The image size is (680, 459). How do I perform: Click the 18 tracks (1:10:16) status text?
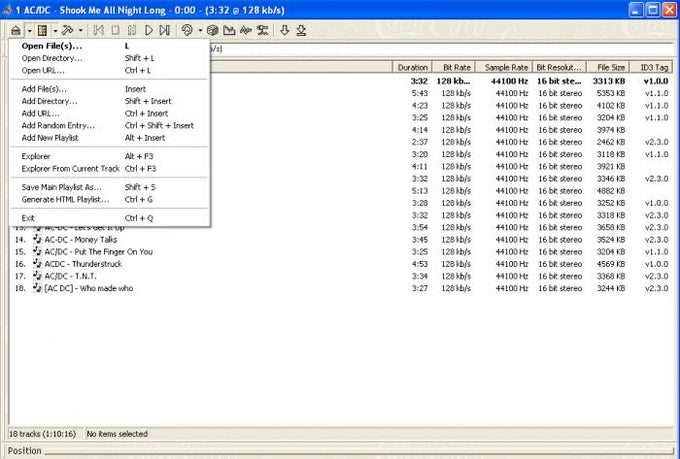pos(42,434)
